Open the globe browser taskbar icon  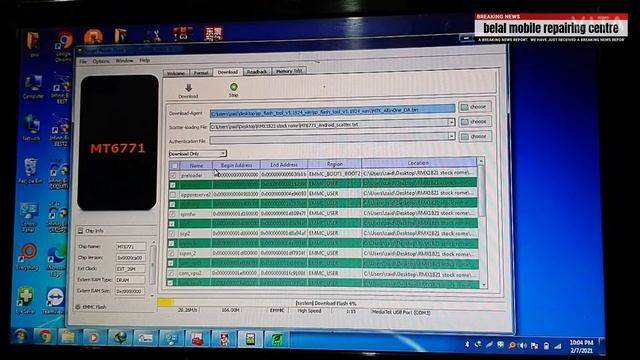[120, 338]
